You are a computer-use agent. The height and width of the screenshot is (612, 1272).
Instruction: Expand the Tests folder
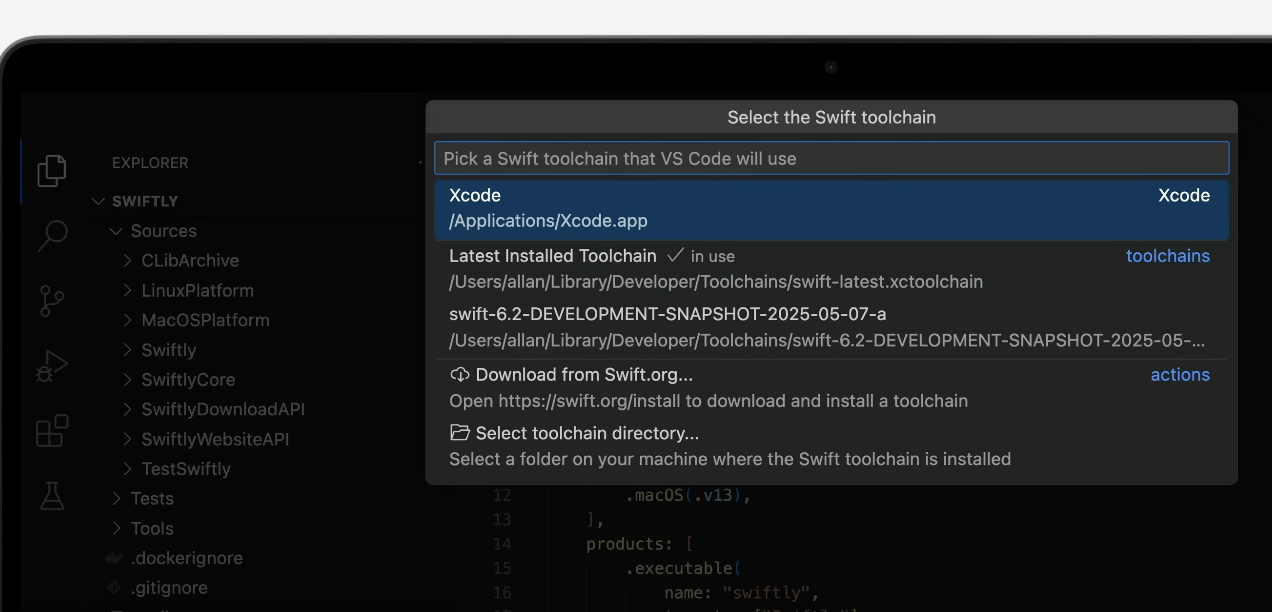point(116,499)
